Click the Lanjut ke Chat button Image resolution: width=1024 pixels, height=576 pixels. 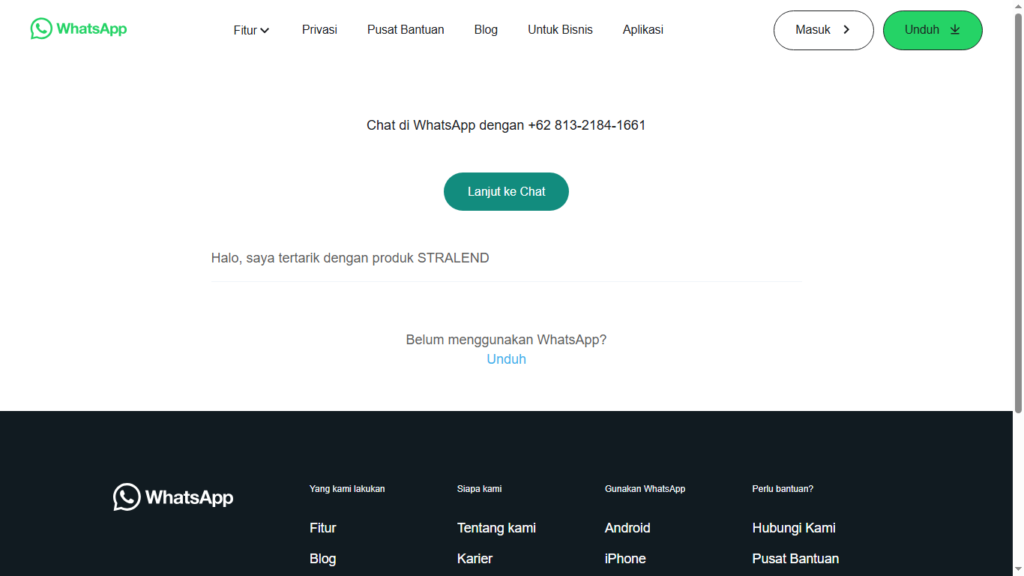point(506,191)
